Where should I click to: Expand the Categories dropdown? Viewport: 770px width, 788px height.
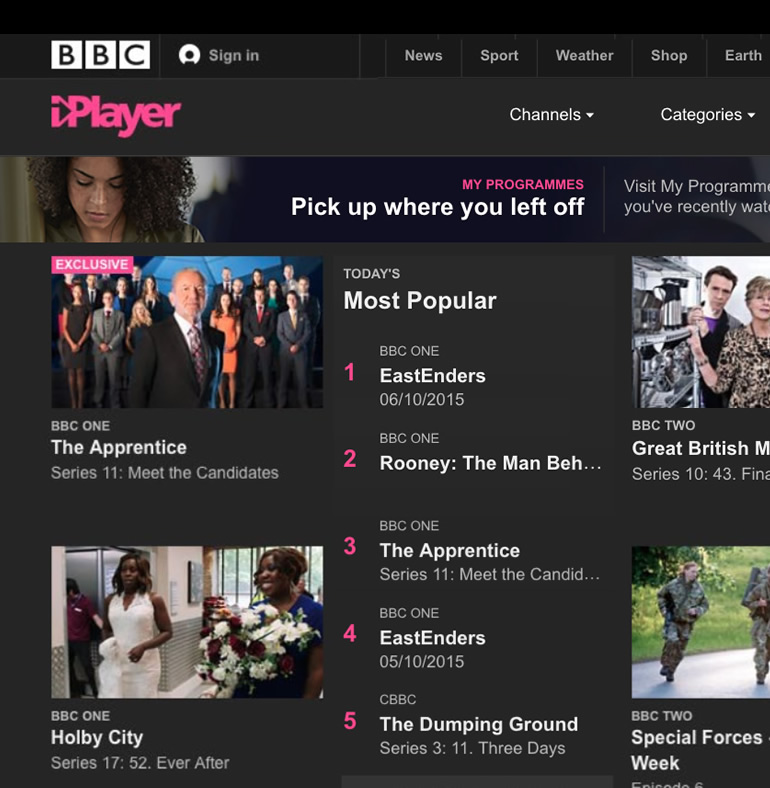[708, 115]
